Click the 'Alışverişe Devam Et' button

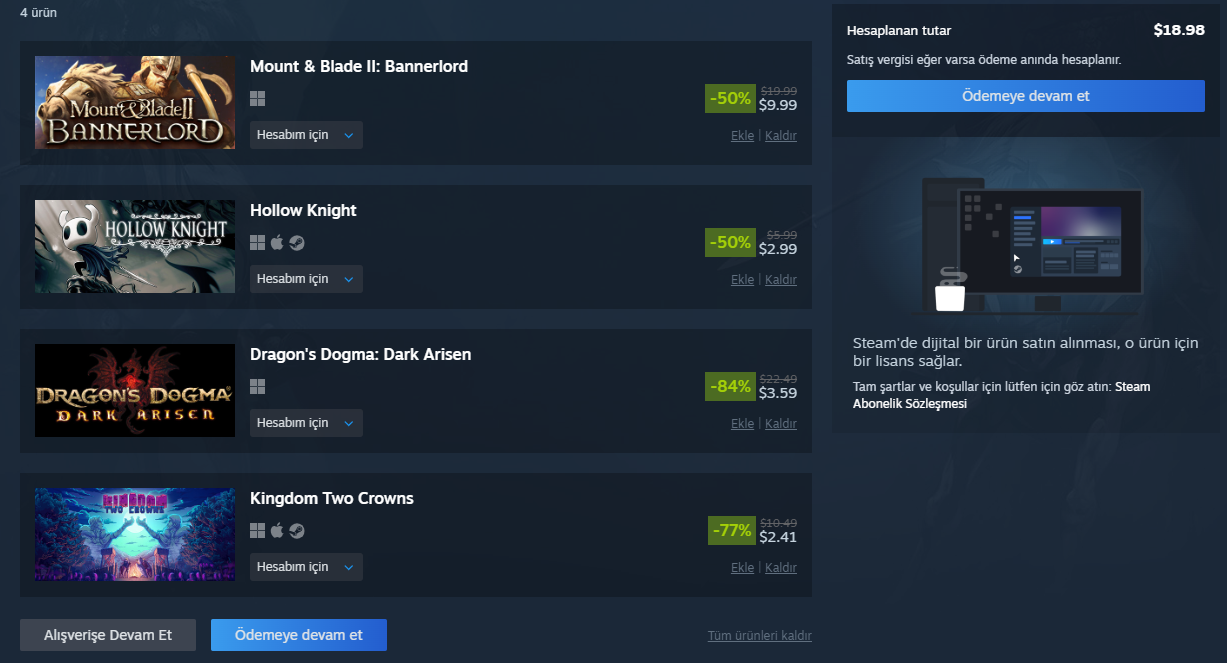(108, 635)
